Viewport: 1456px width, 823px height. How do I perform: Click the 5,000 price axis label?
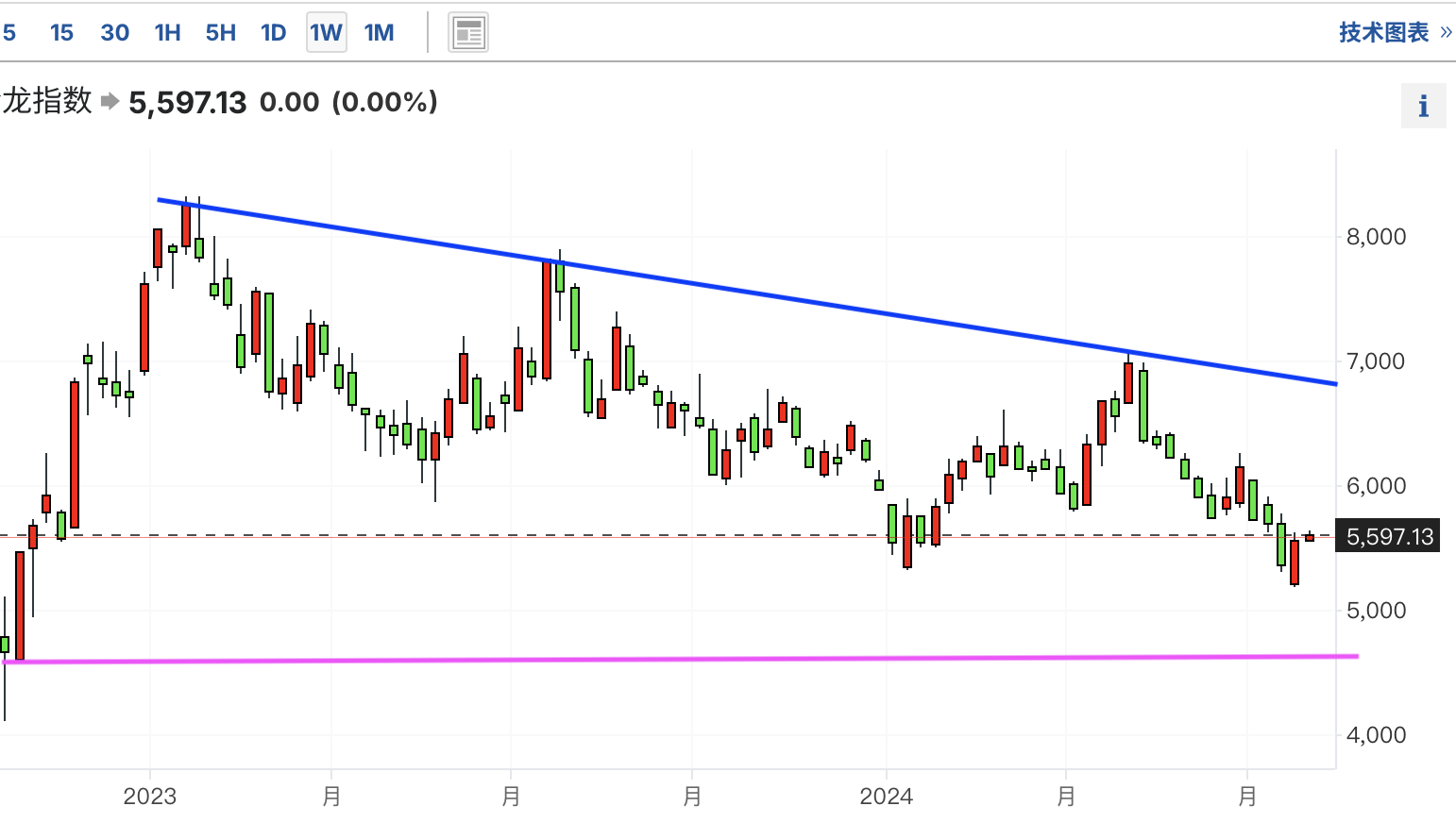pos(1376,610)
